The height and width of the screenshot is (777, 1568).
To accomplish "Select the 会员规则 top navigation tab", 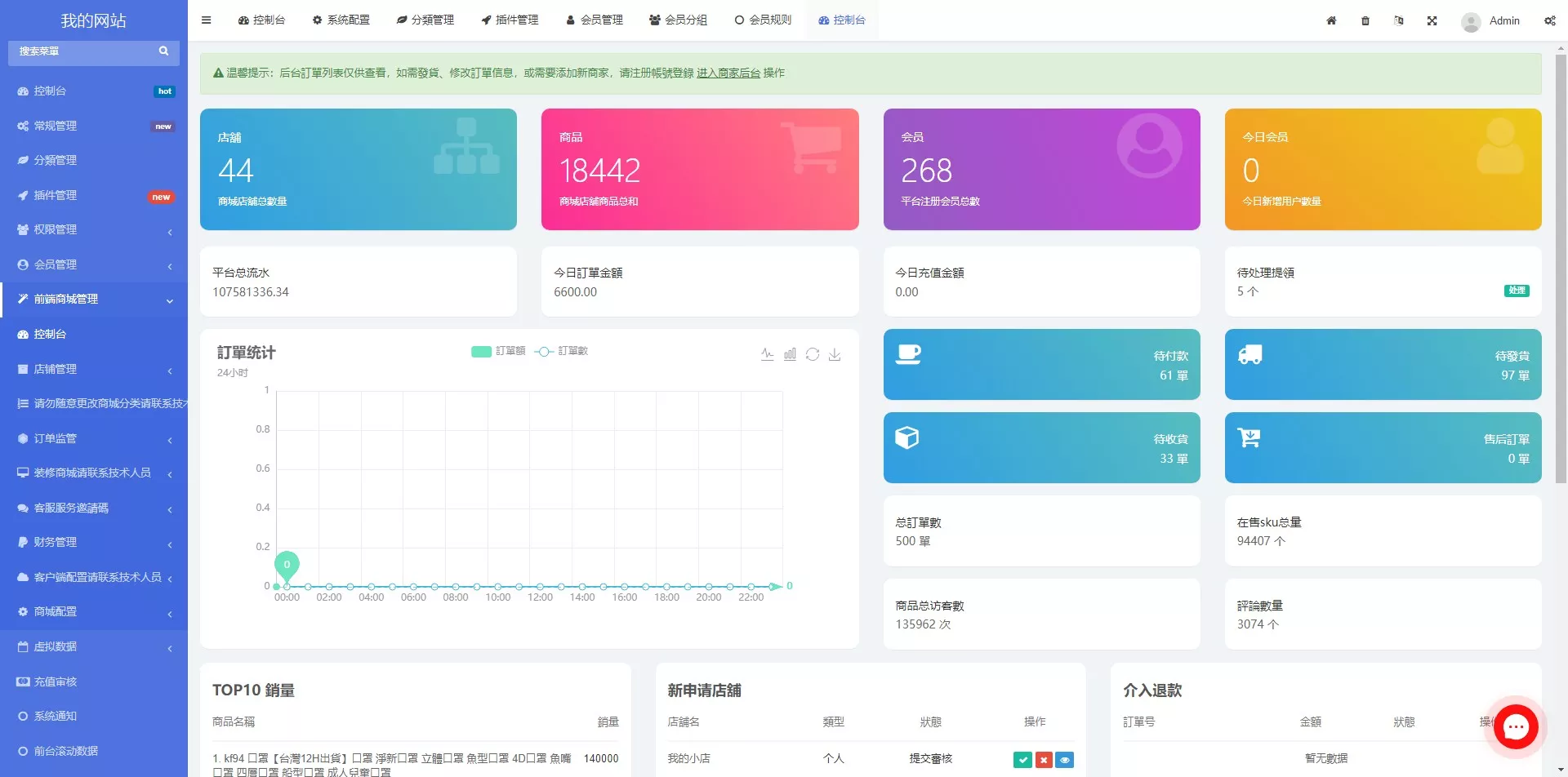I will click(x=763, y=20).
